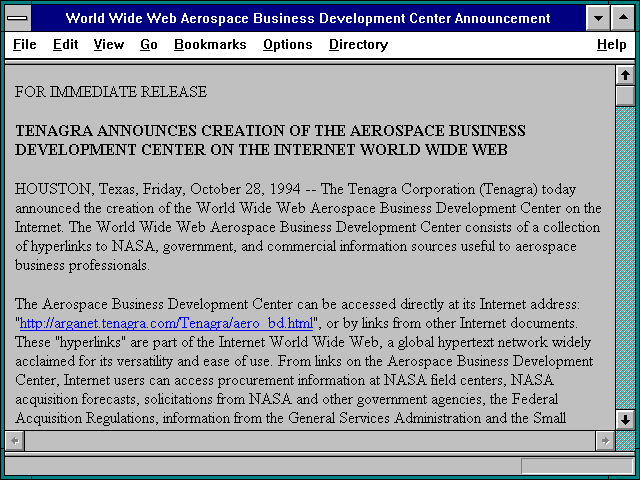Open the Go menu
This screenshot has width=640, height=480.
coord(149,44)
